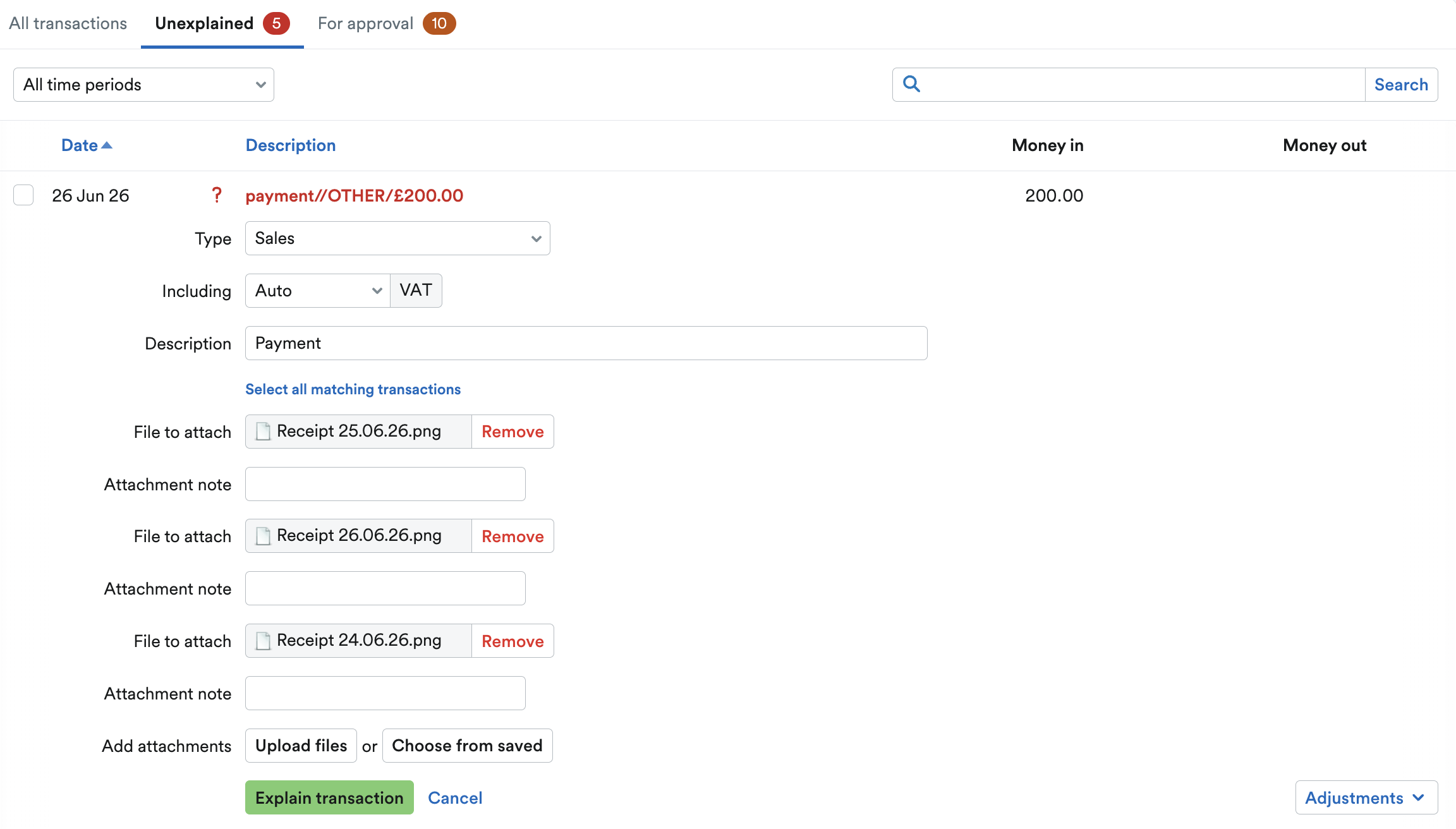Click the Explain transaction button
1456x829 pixels.
pyautogui.click(x=329, y=797)
